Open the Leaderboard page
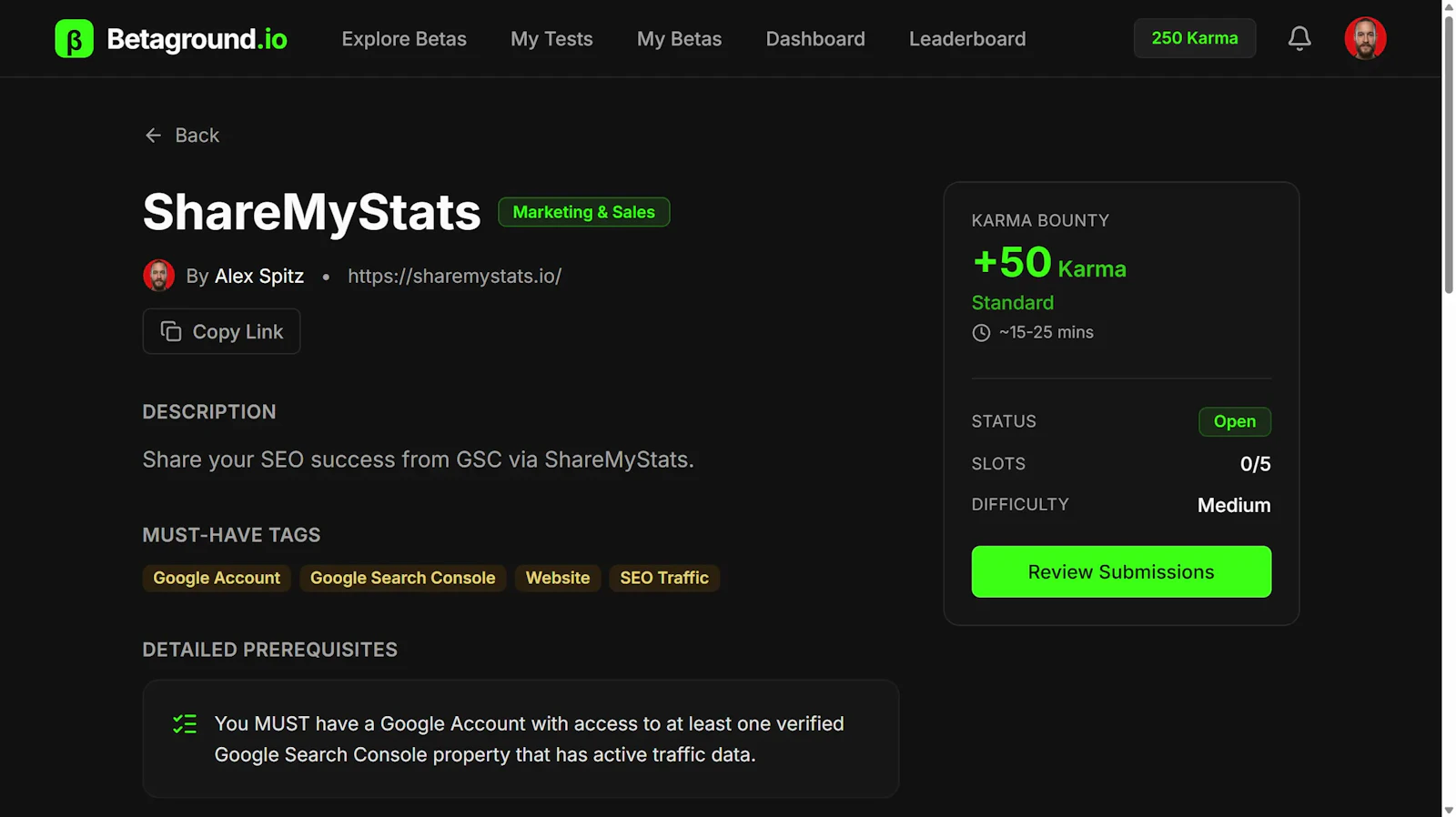This screenshot has height=817, width=1456. point(967,39)
